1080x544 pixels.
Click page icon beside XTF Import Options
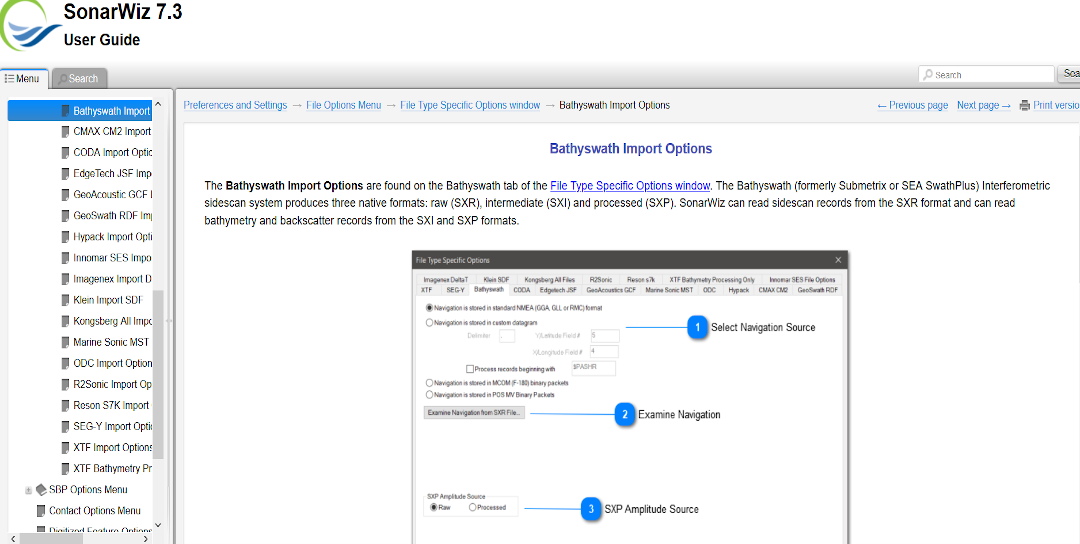point(65,448)
